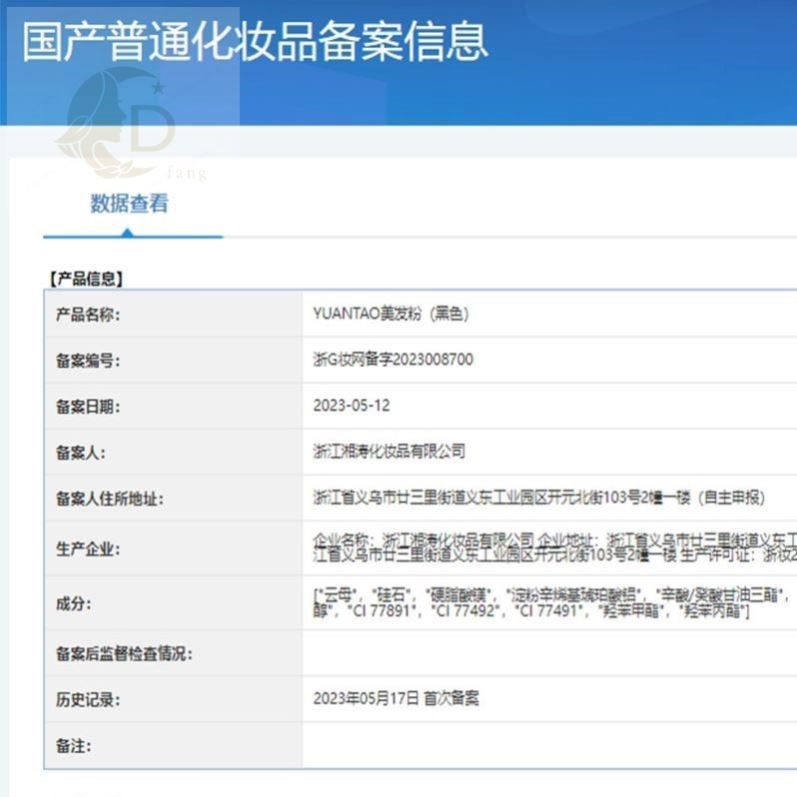
Task: Select the 备案人 company name value
Action: 389,451
